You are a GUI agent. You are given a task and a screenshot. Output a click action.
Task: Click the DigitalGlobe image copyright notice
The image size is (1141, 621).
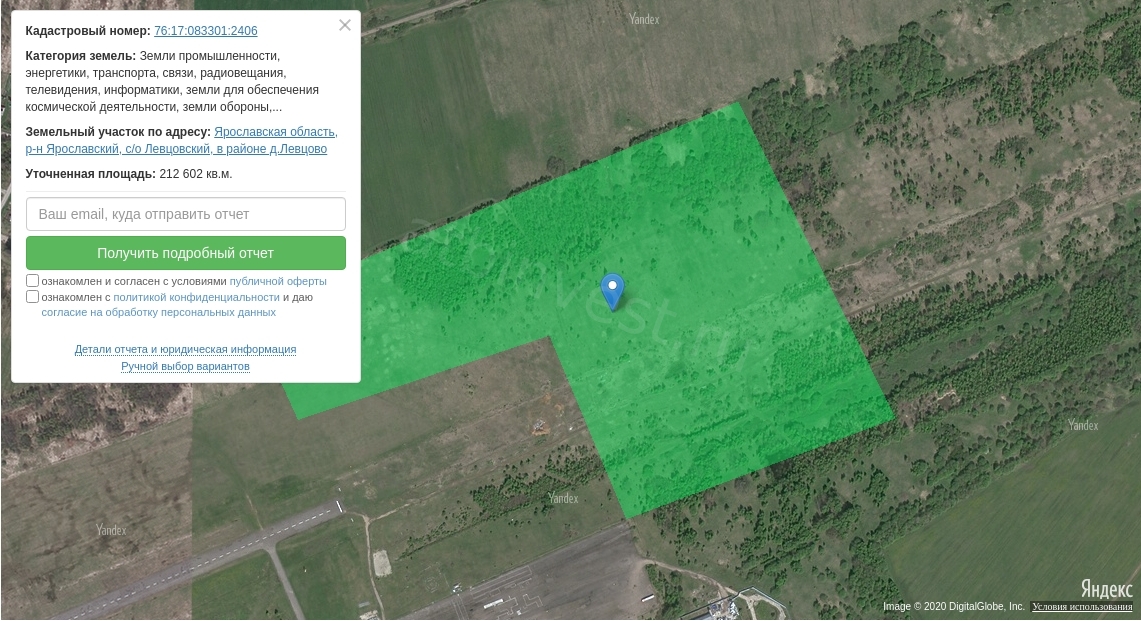click(x=953, y=607)
